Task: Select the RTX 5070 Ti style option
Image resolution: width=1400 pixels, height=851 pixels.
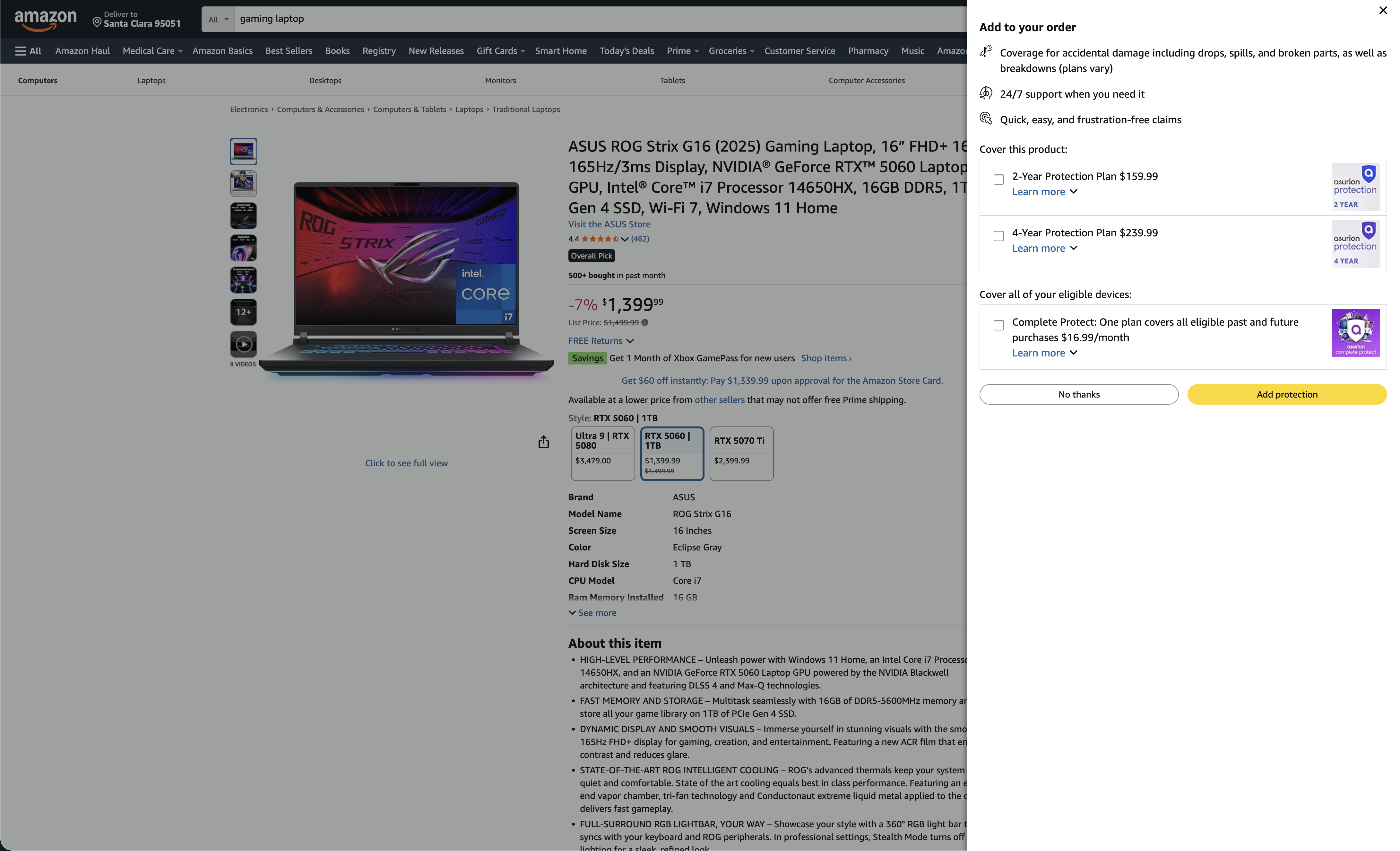Action: tap(741, 454)
